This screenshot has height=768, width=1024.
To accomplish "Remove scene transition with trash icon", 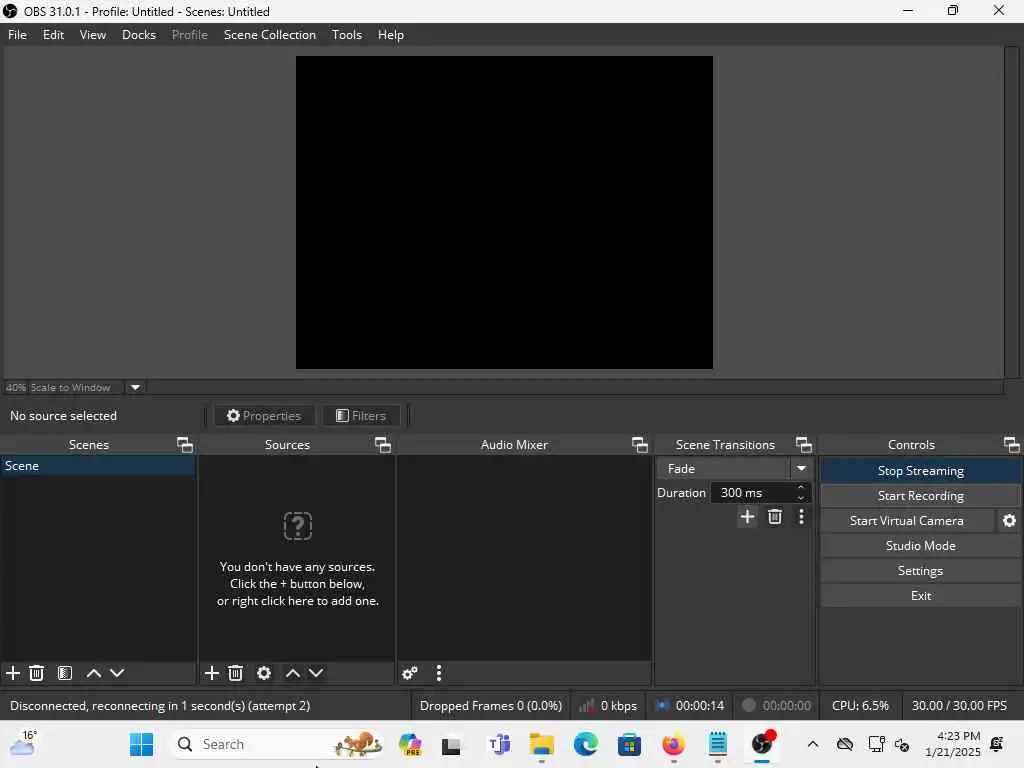I will 775,517.
